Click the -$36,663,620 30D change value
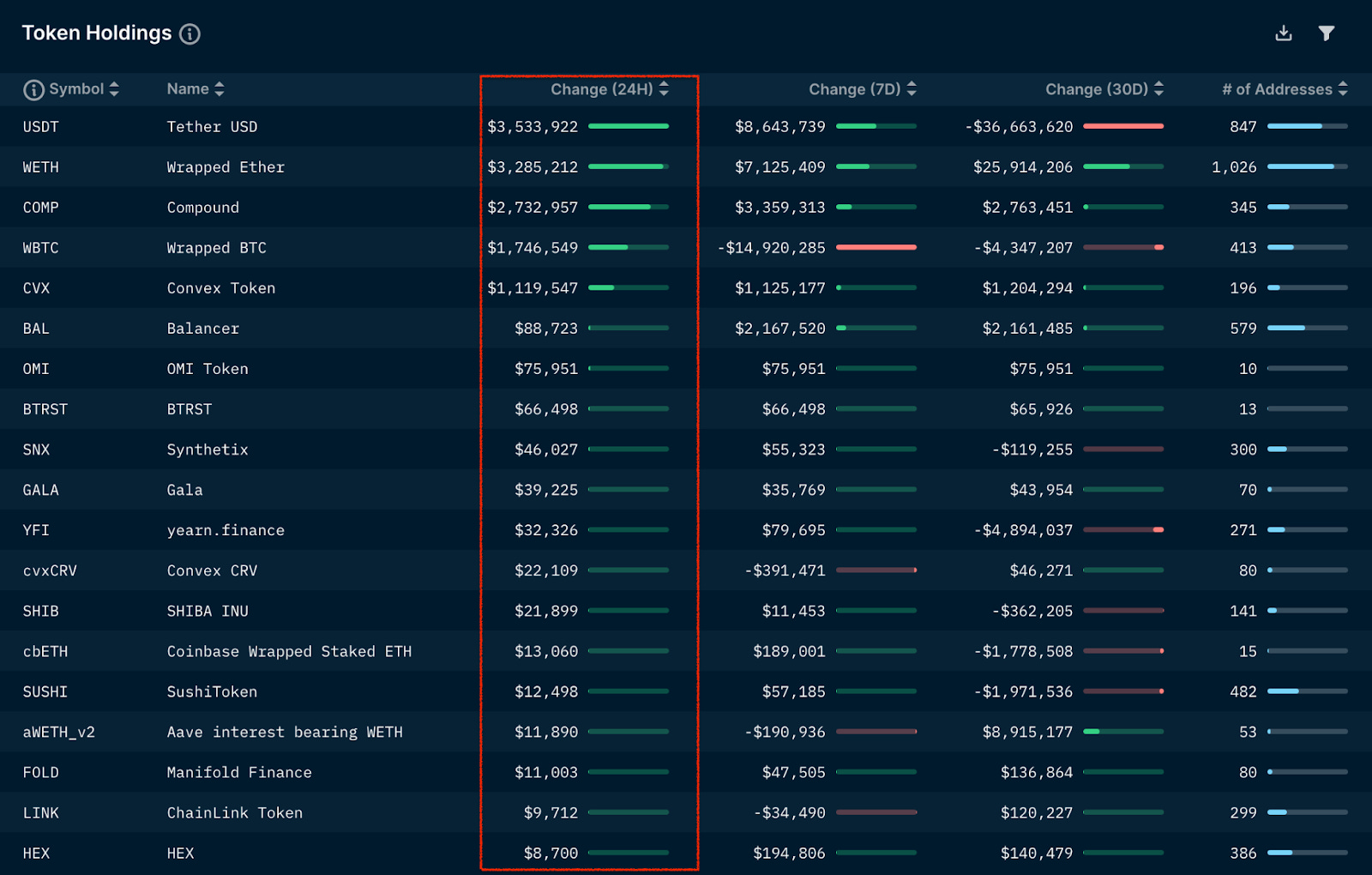This screenshot has width=1372, height=875. pyautogui.click(x=1019, y=127)
